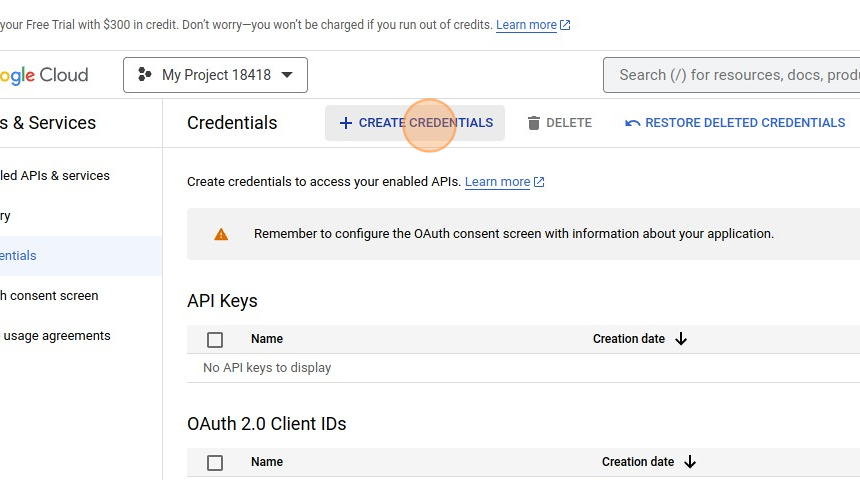The width and height of the screenshot is (860, 480).
Task: Sort OAuth Client IDs by Creation date column
Action: click(638, 462)
